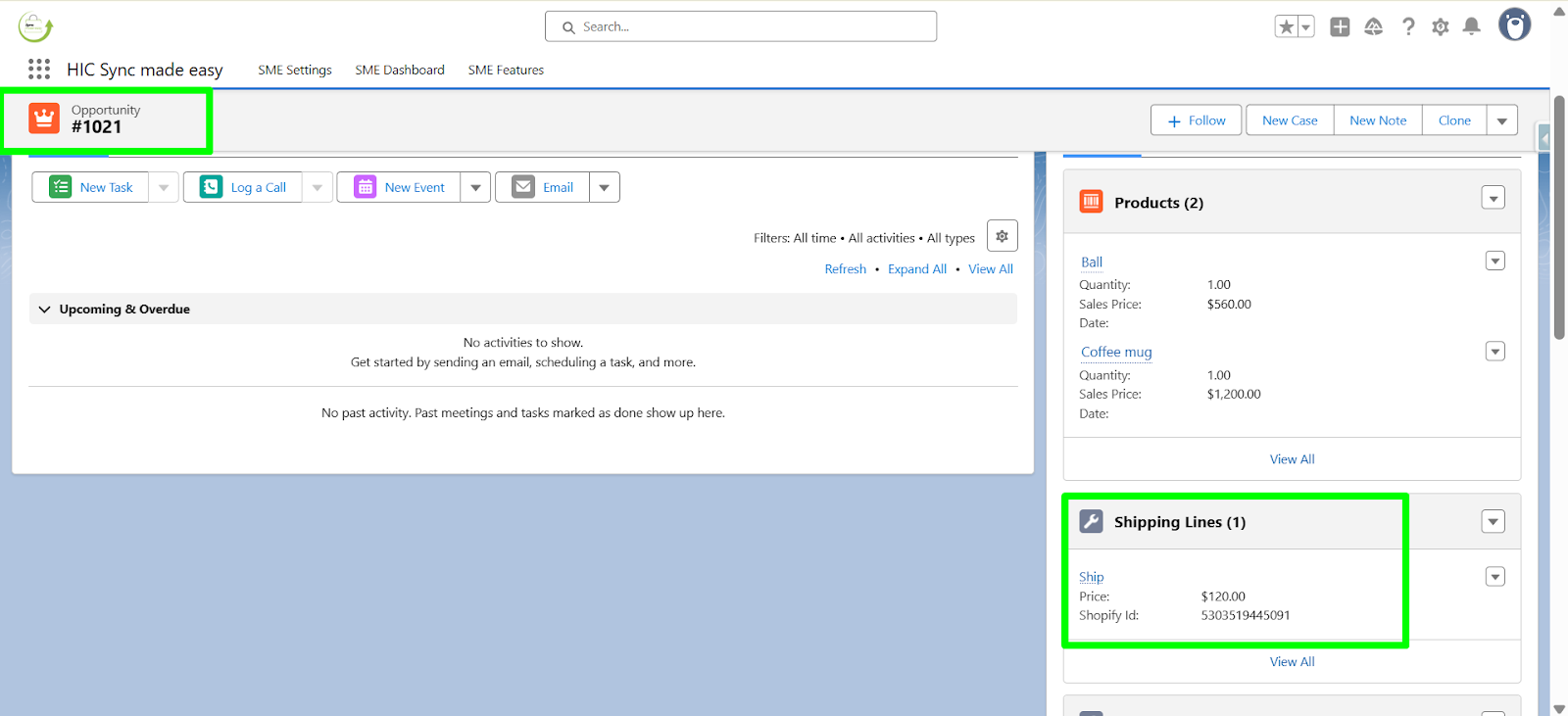The height and width of the screenshot is (716, 1568).
Task: Click the Log a Call phone icon
Action: click(x=211, y=187)
